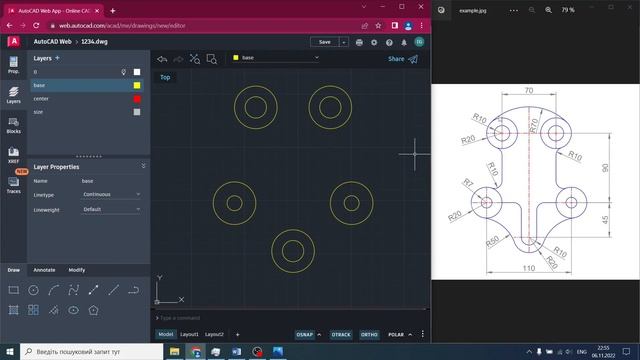Switch to the Modify tab
Viewport: 640px width, 360px height.
(x=77, y=270)
